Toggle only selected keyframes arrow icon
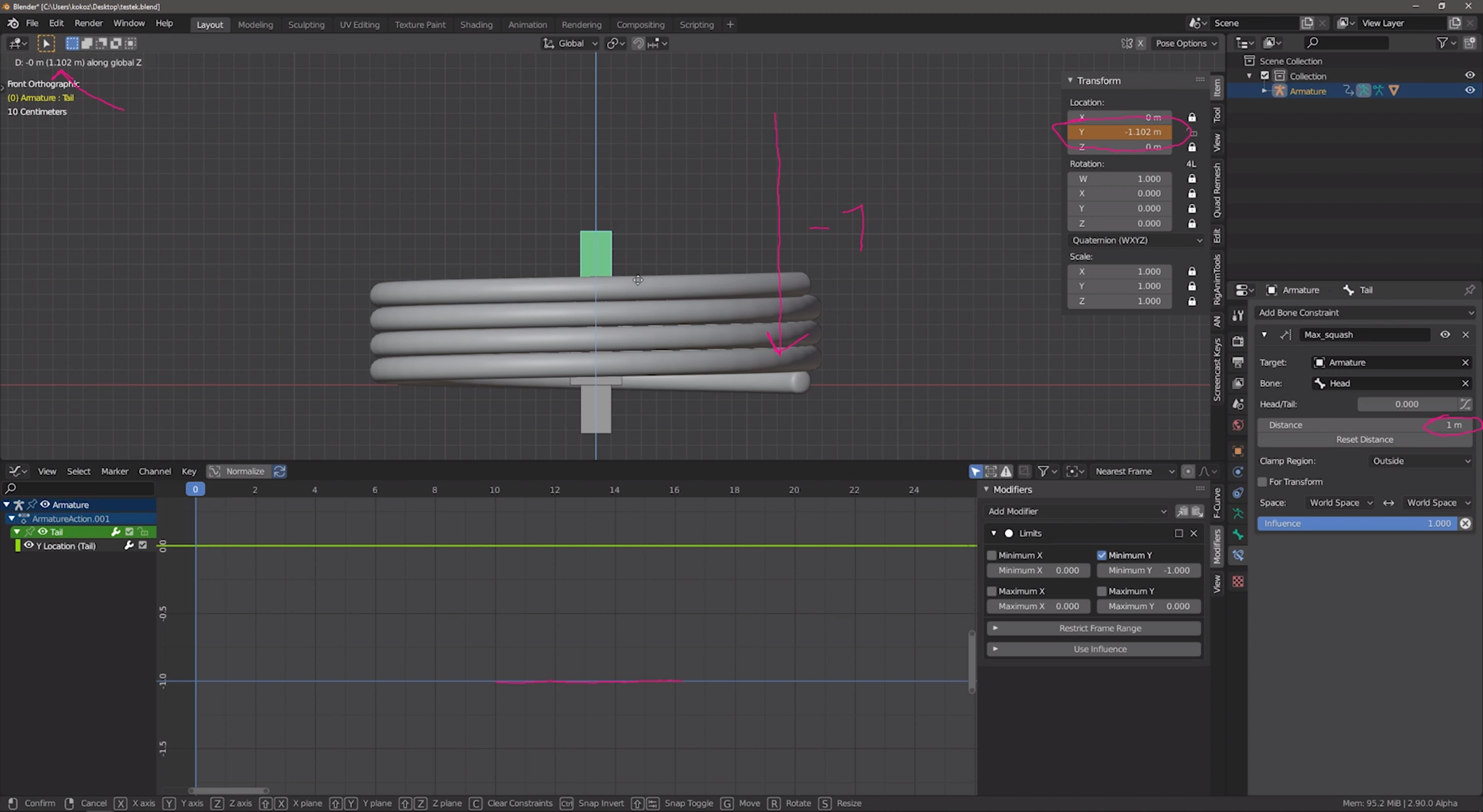The width and height of the screenshot is (1483, 812). click(x=976, y=471)
